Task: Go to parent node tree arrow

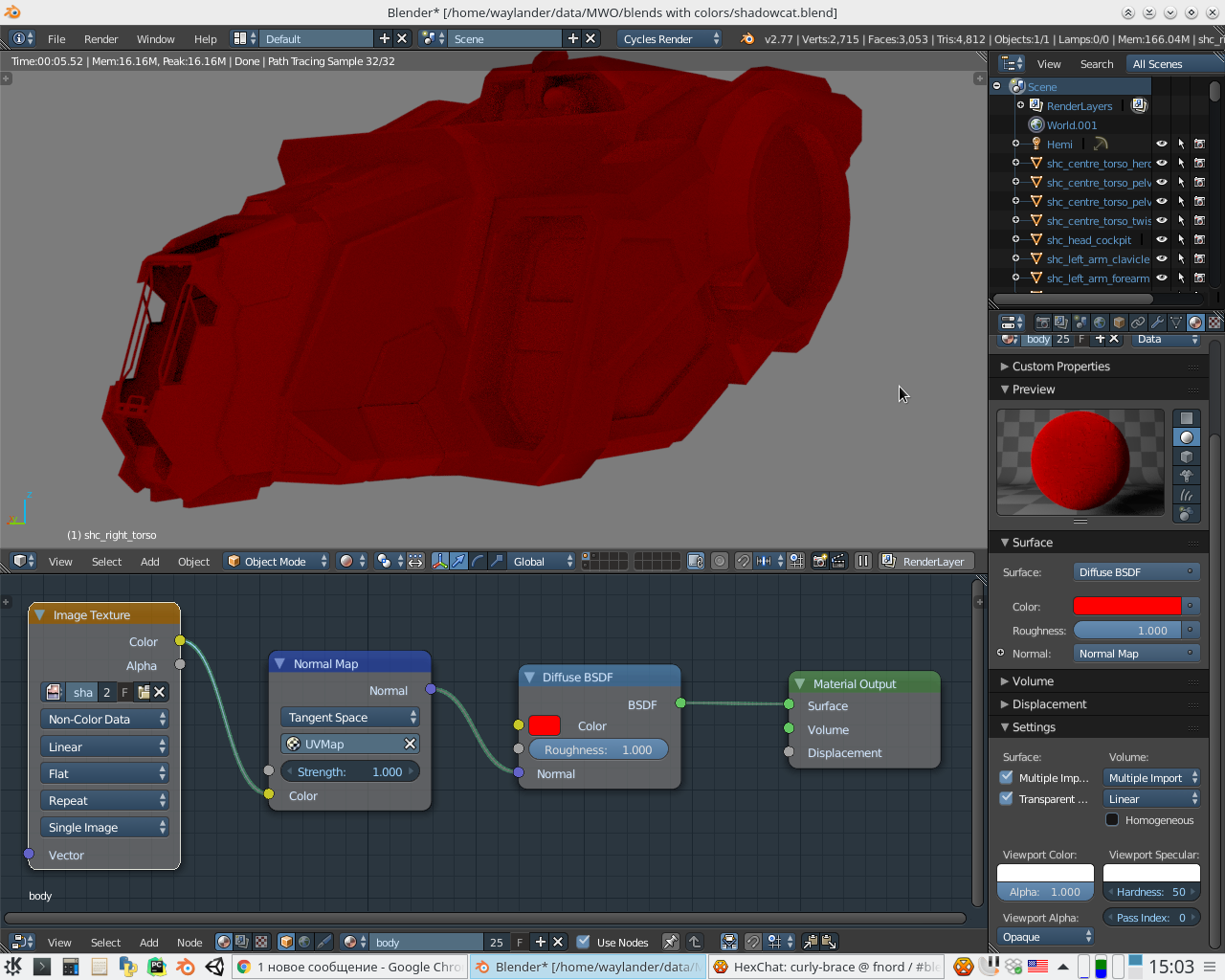Action: tap(695, 942)
